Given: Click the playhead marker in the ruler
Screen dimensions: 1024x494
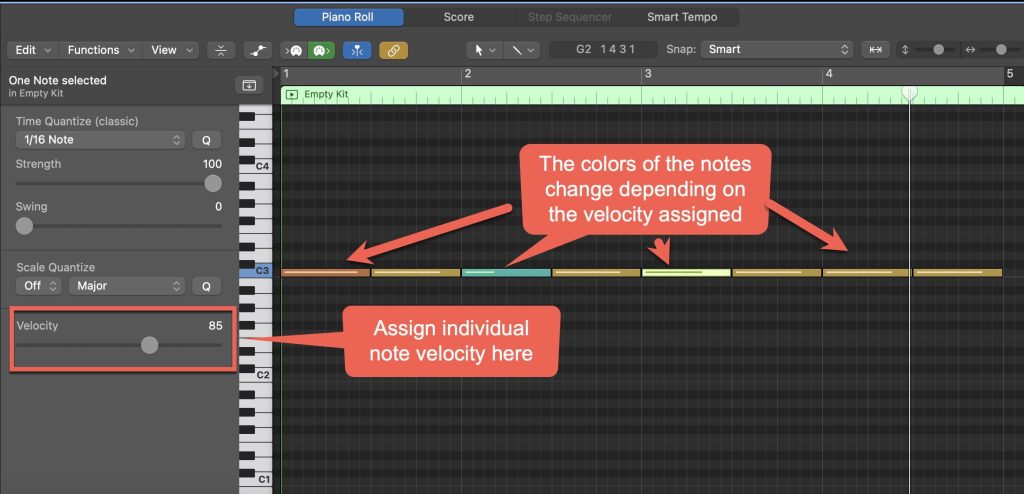Looking at the screenshot, I should tap(909, 92).
